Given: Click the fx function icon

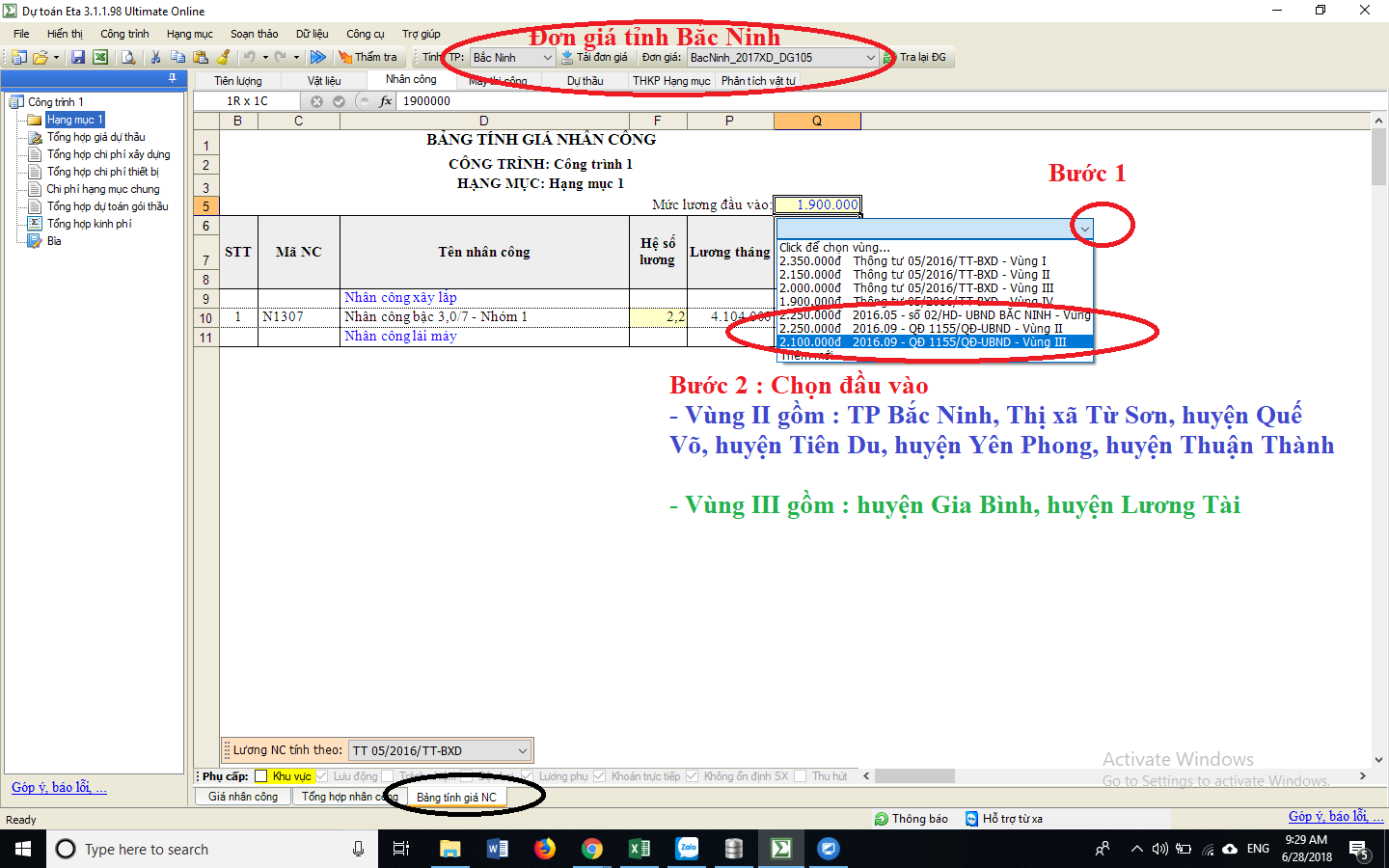Looking at the screenshot, I should 386,101.
